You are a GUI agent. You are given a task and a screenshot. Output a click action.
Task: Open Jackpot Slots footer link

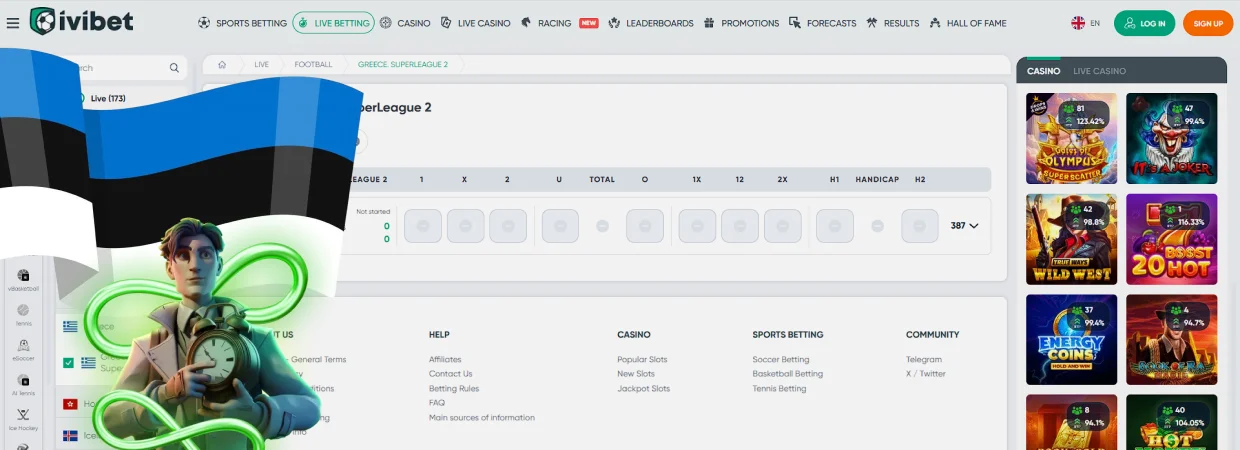644,388
